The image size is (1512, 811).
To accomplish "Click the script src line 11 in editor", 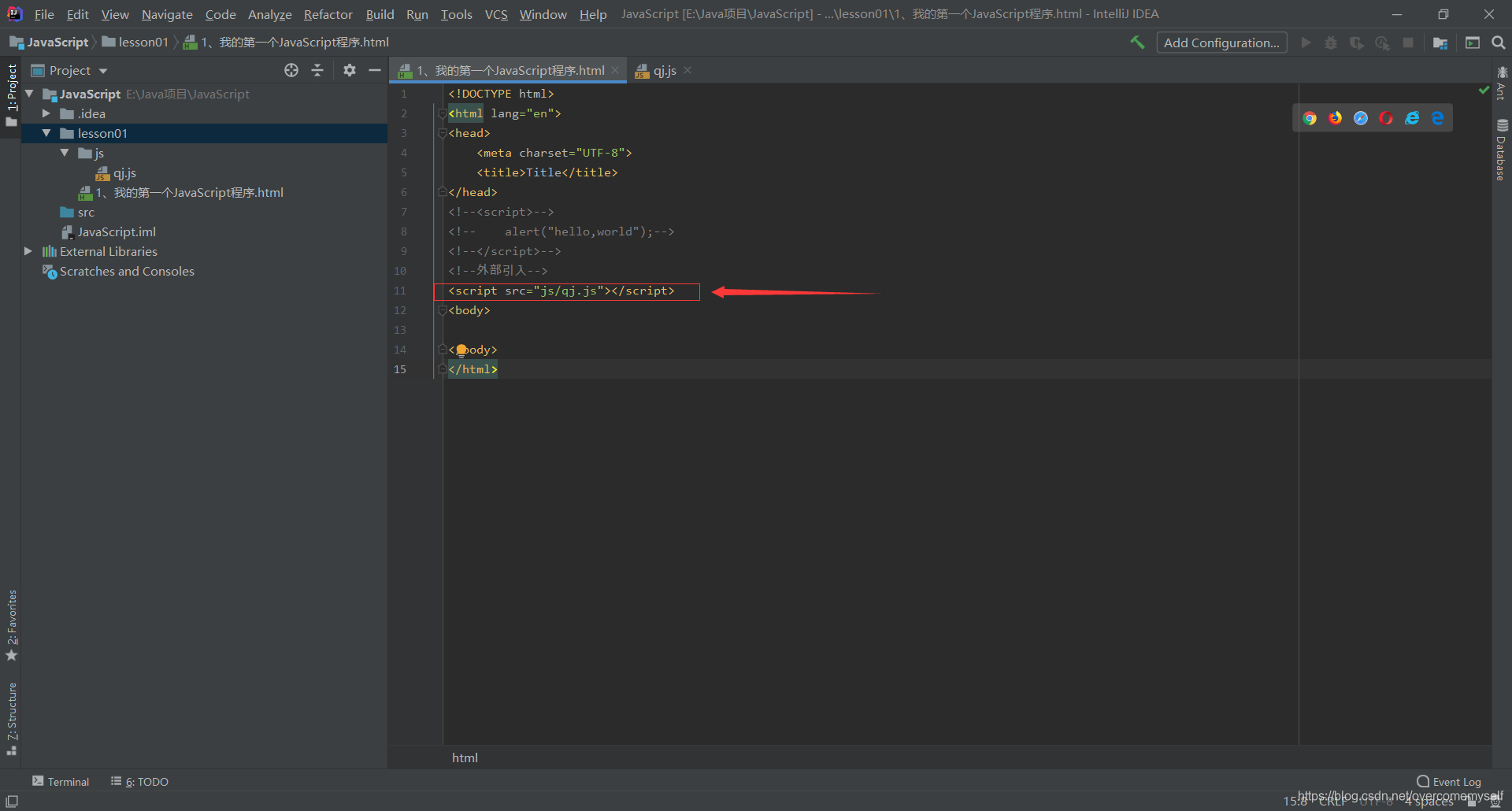I will [x=561, y=291].
